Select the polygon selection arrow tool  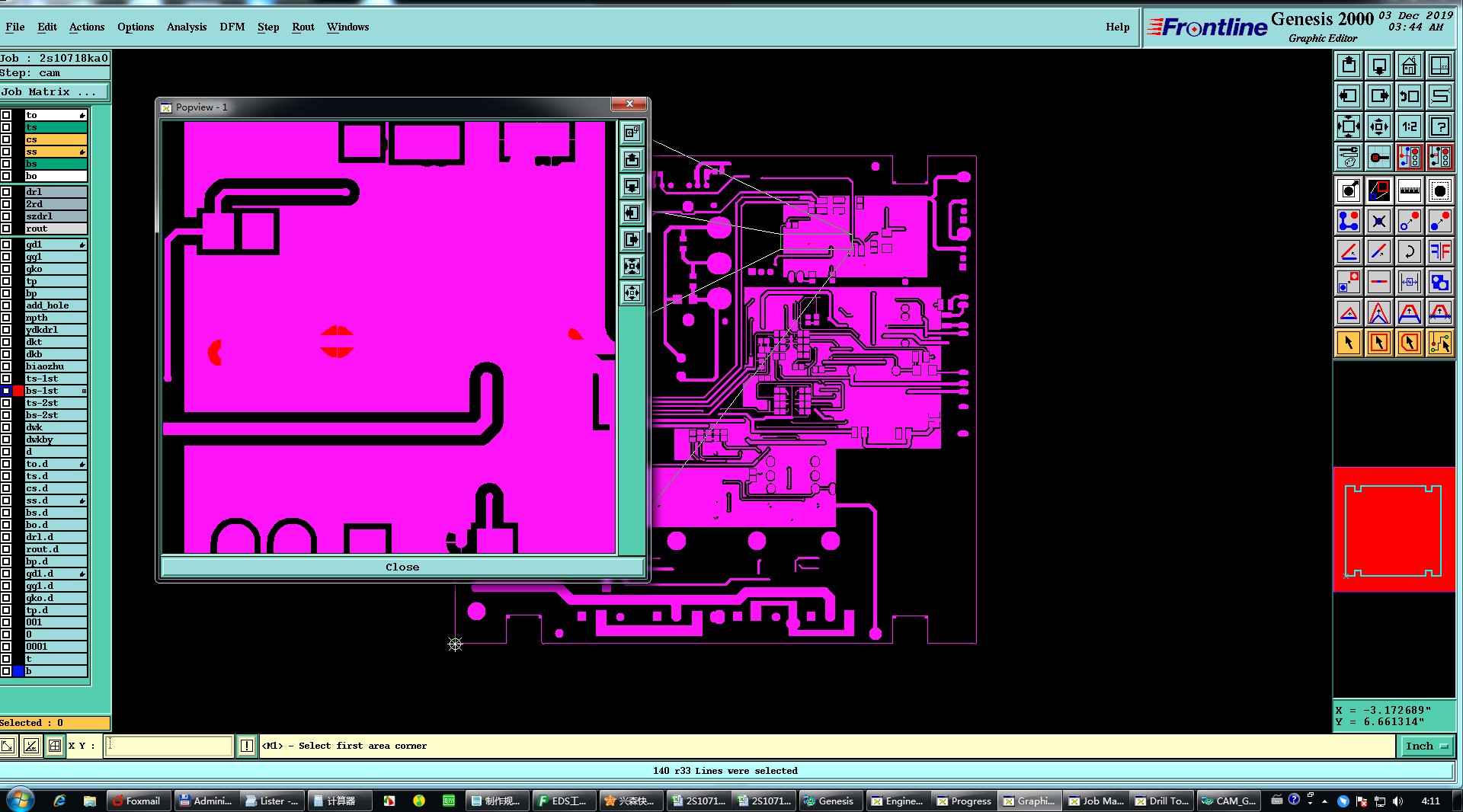tap(1410, 343)
